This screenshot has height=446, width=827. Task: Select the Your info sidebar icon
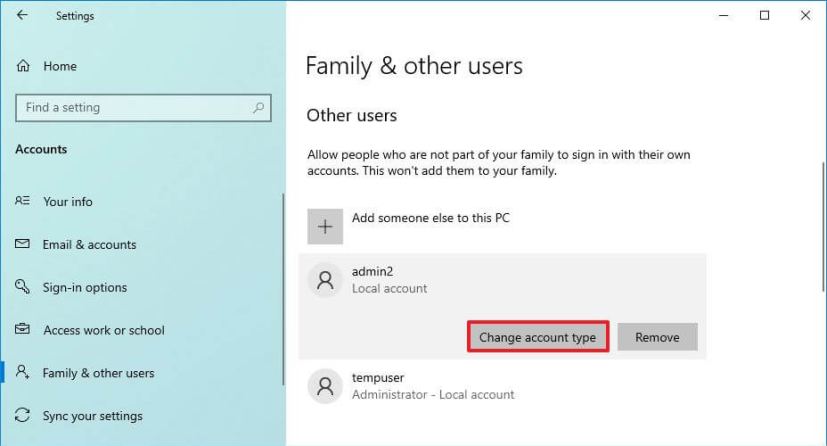[x=22, y=201]
